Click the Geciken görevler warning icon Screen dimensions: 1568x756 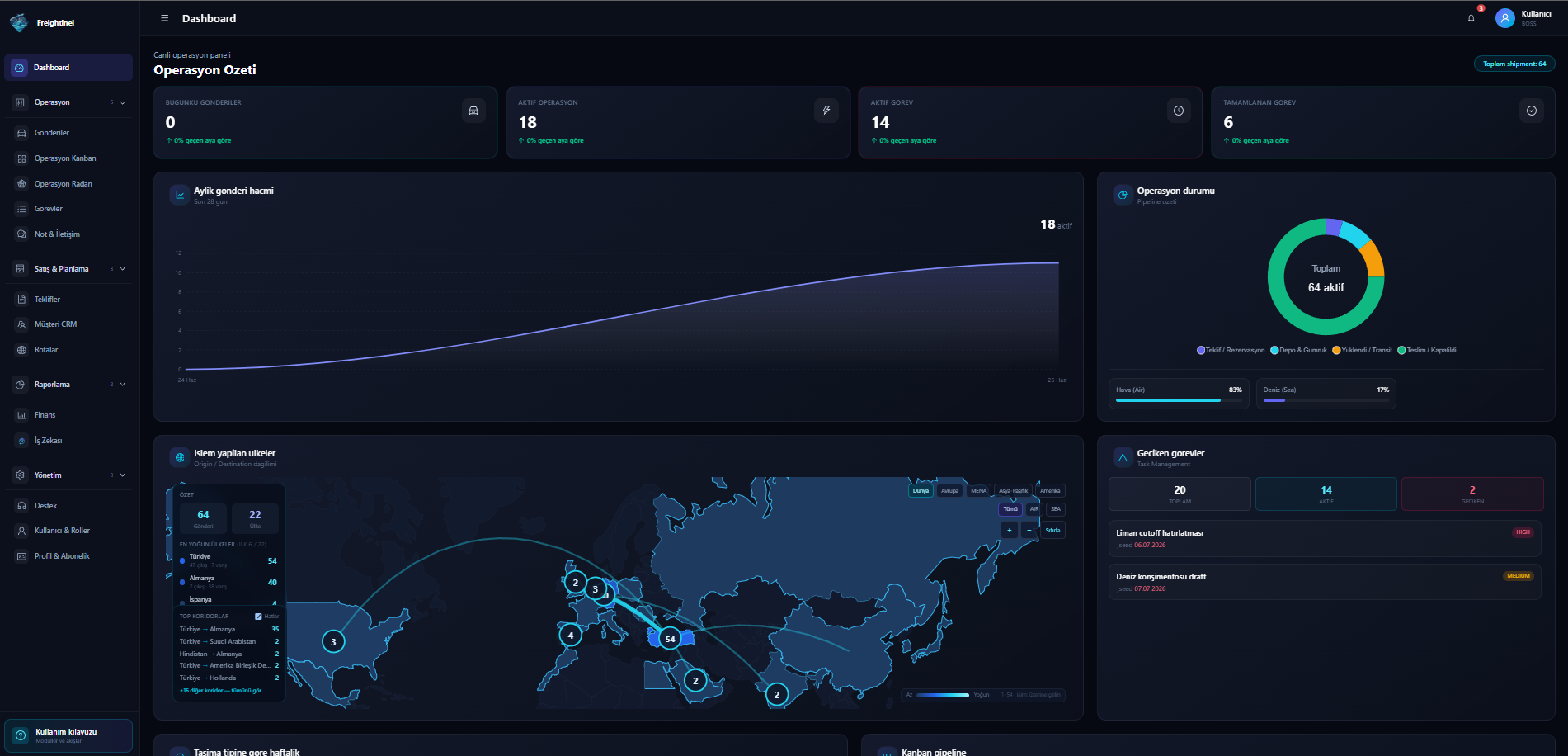tap(1123, 457)
